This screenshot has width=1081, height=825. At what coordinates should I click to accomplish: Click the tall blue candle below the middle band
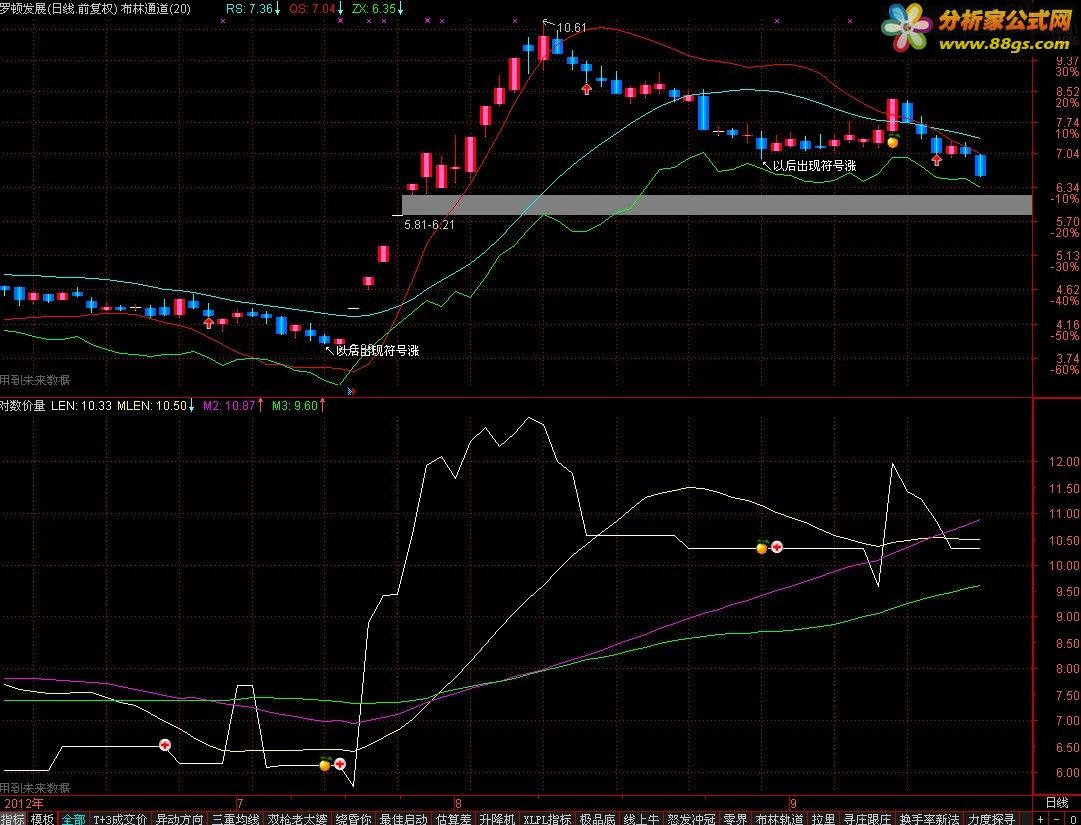703,112
